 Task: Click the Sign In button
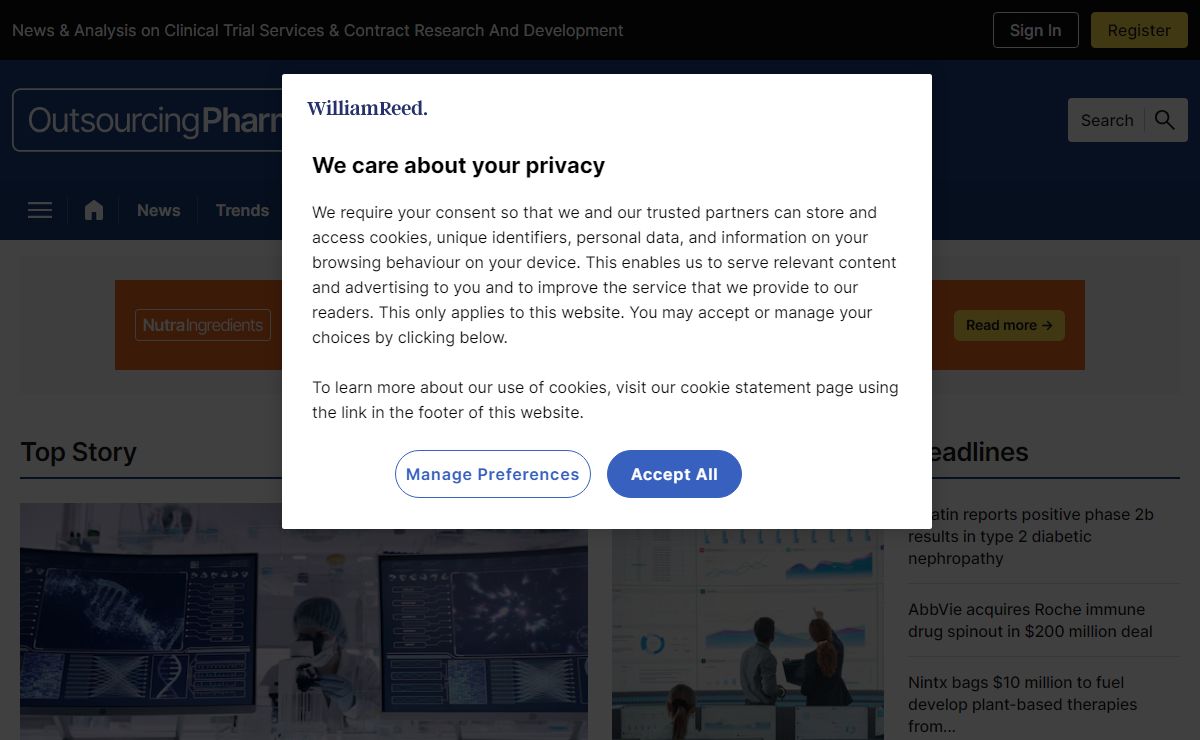coord(1035,30)
